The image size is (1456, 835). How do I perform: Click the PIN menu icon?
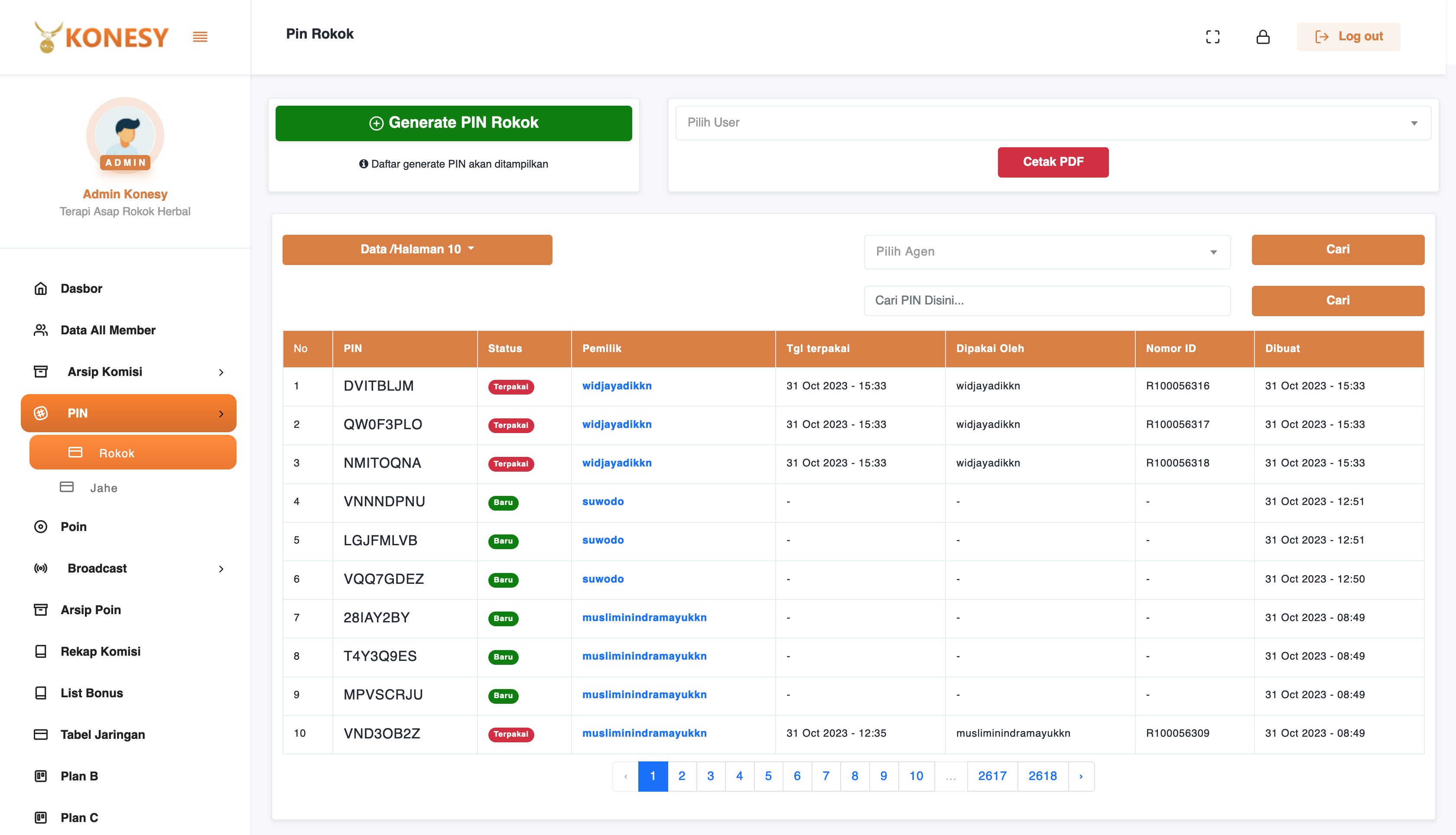point(41,413)
